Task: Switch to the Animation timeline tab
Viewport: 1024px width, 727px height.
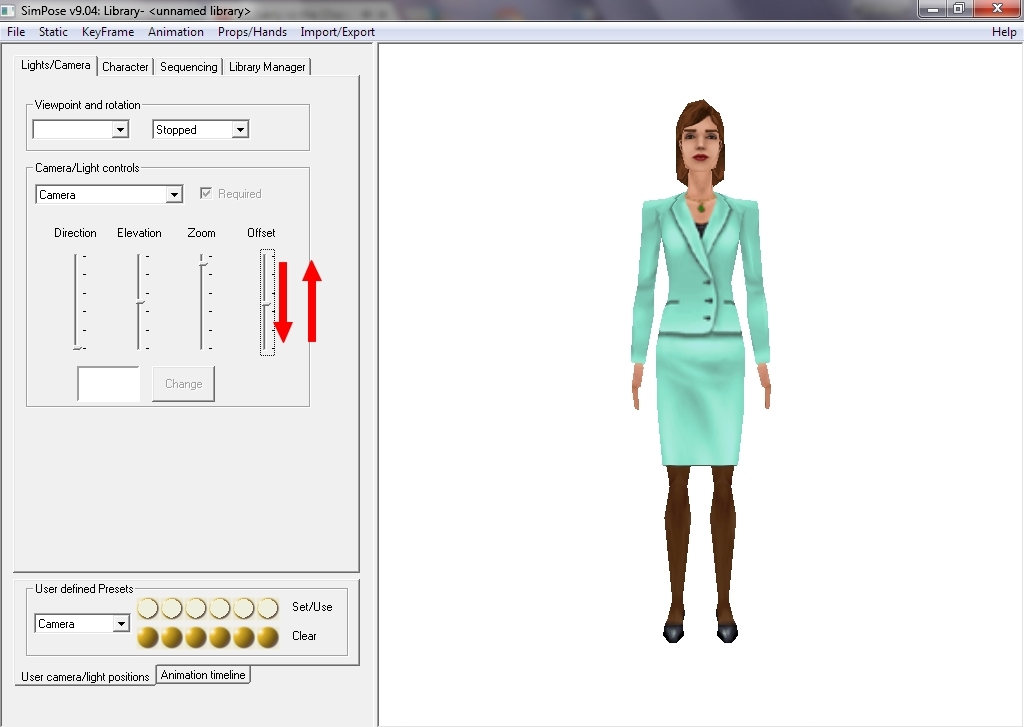Action: click(x=203, y=675)
